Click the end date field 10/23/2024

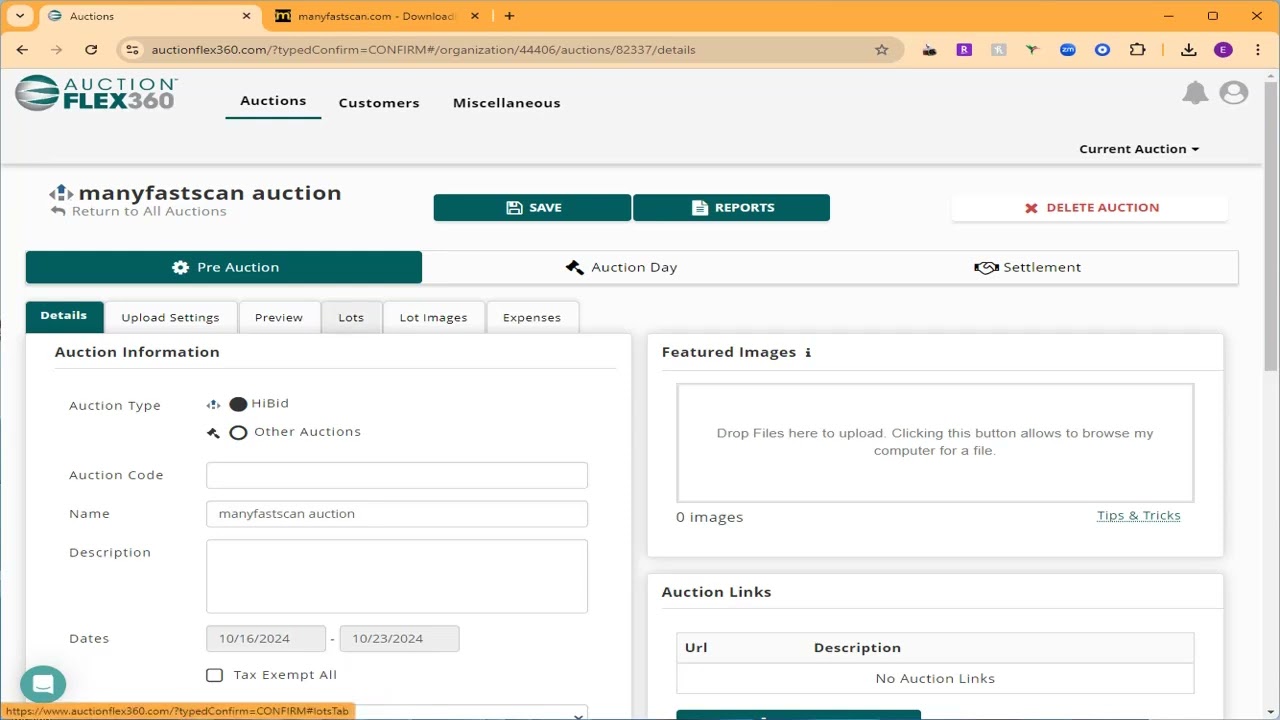pos(399,639)
